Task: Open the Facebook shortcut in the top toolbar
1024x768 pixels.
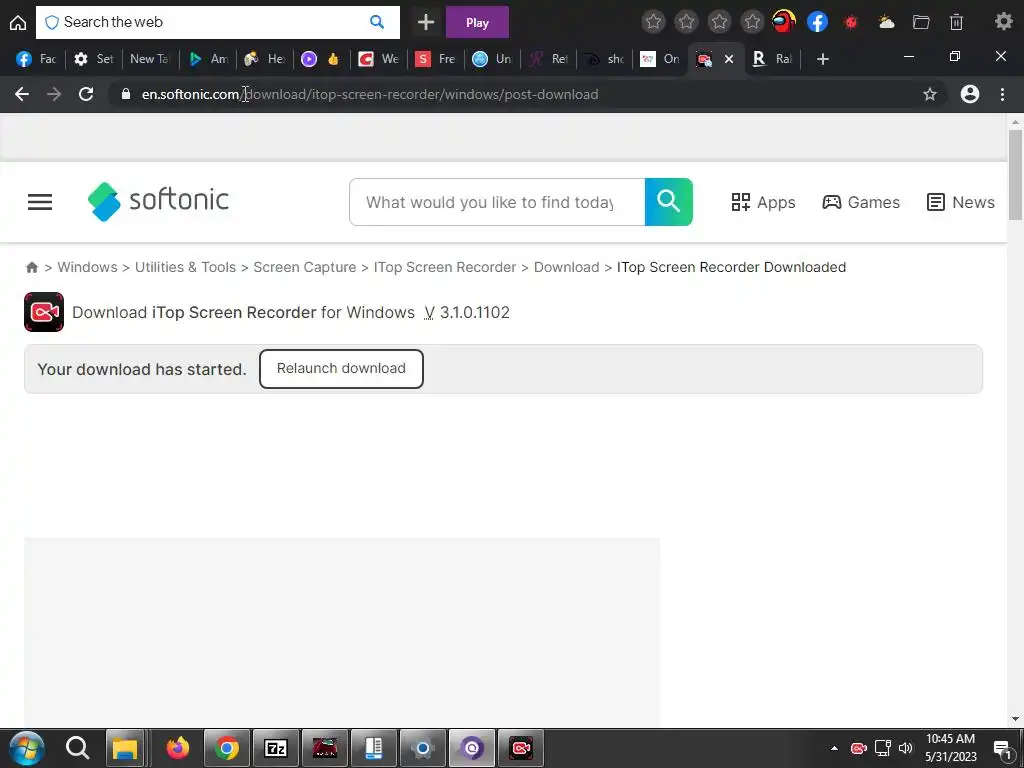Action: pyautogui.click(x=817, y=22)
